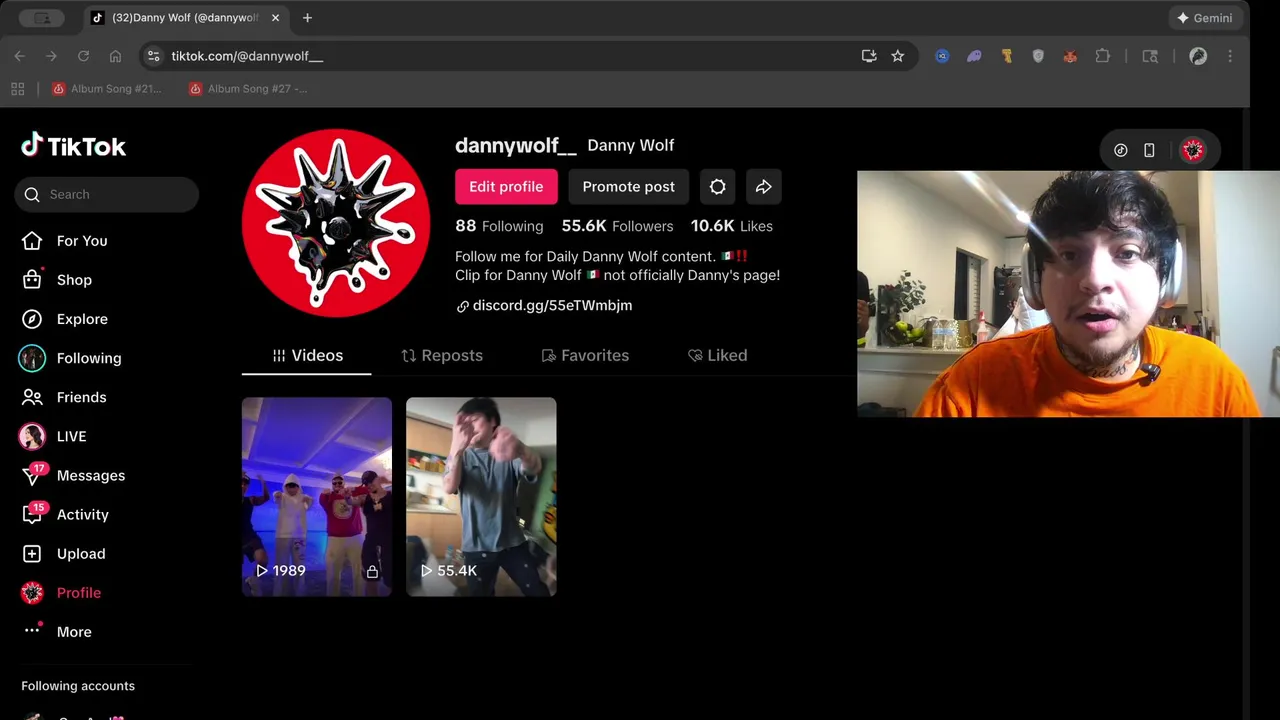Open bookmark Album Song #21
1280x720 pixels.
click(107, 89)
